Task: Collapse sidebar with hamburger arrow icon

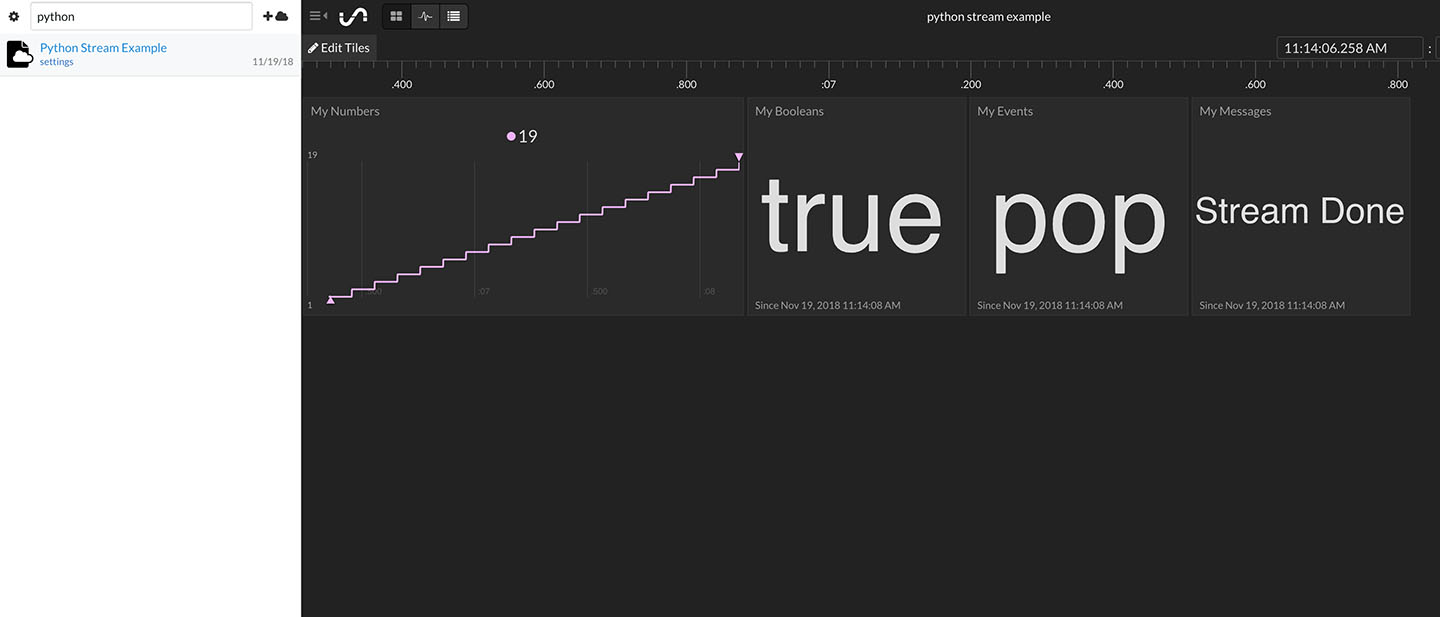Action: (318, 16)
